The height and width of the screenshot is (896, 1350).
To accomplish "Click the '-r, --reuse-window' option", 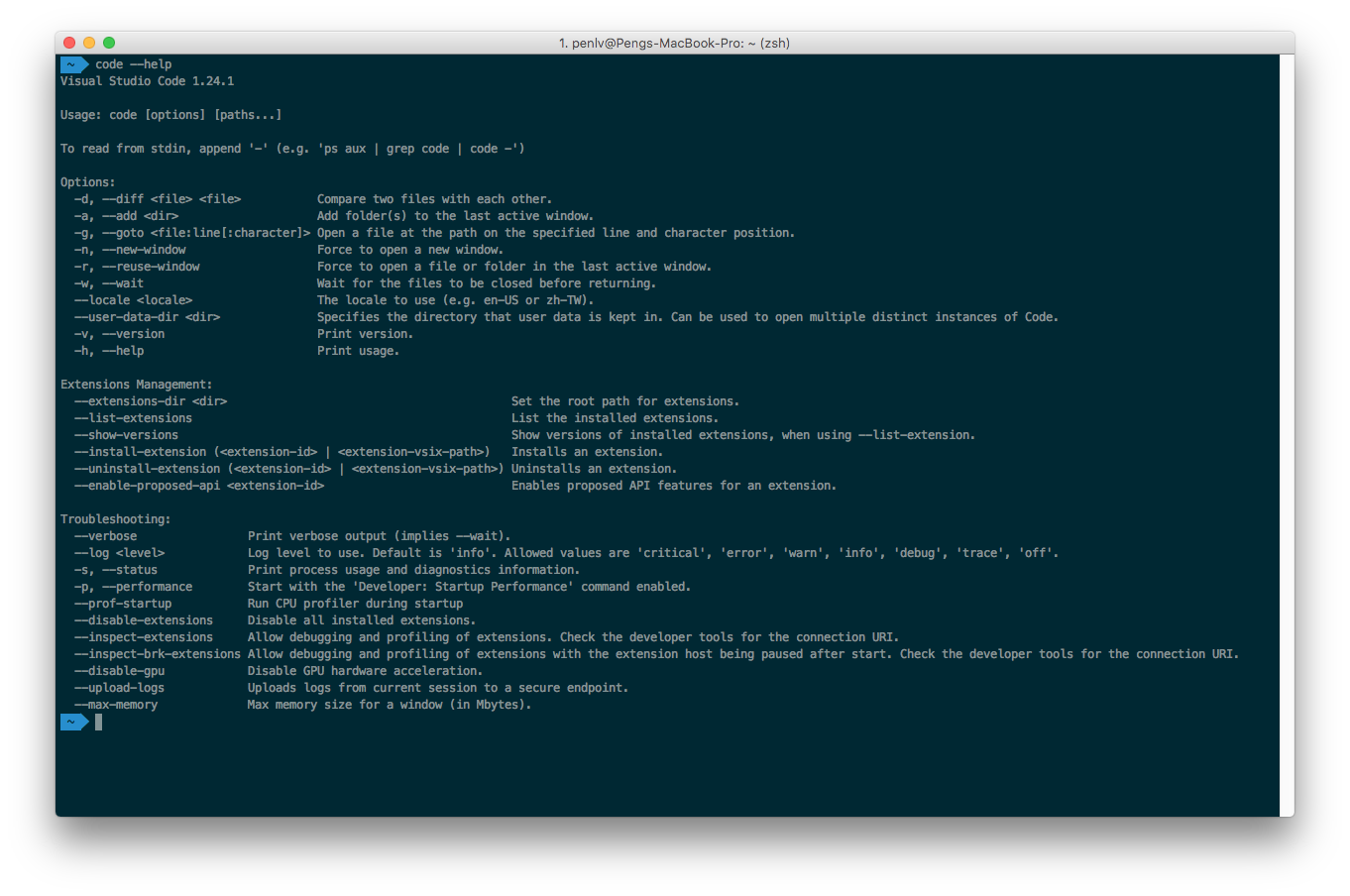I will click(137, 267).
